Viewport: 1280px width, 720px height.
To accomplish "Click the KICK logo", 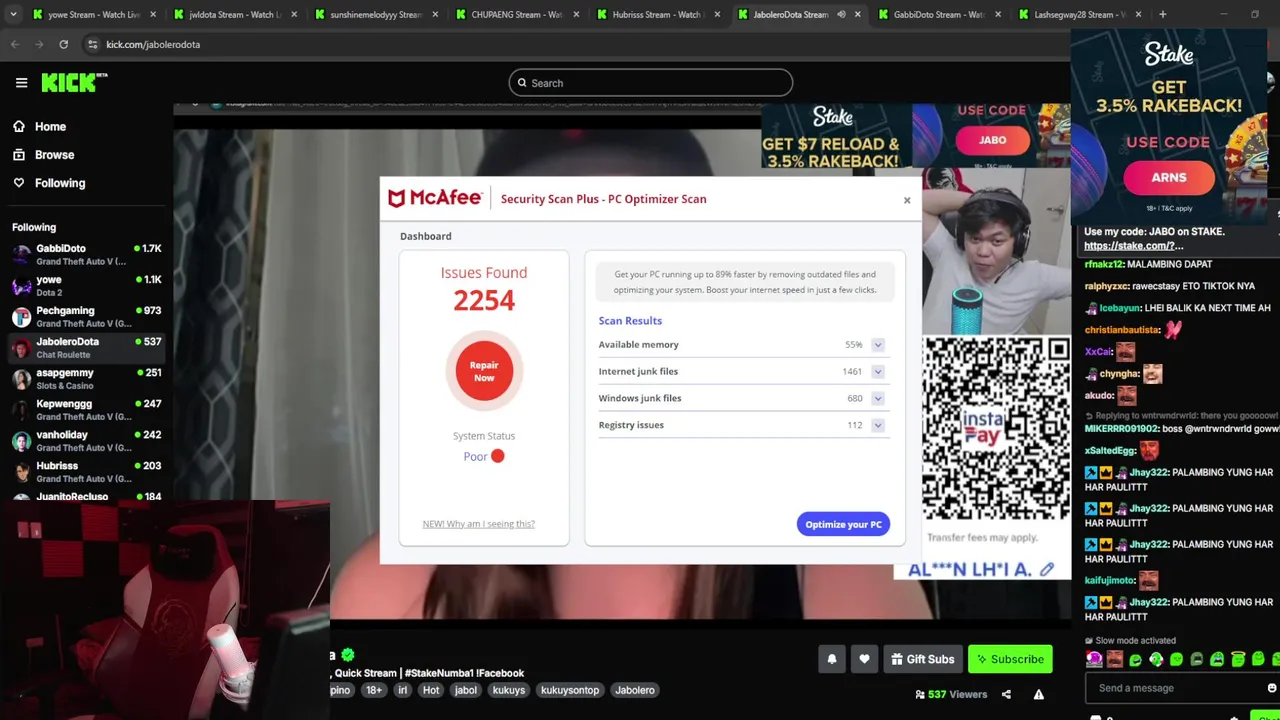I will tap(74, 83).
